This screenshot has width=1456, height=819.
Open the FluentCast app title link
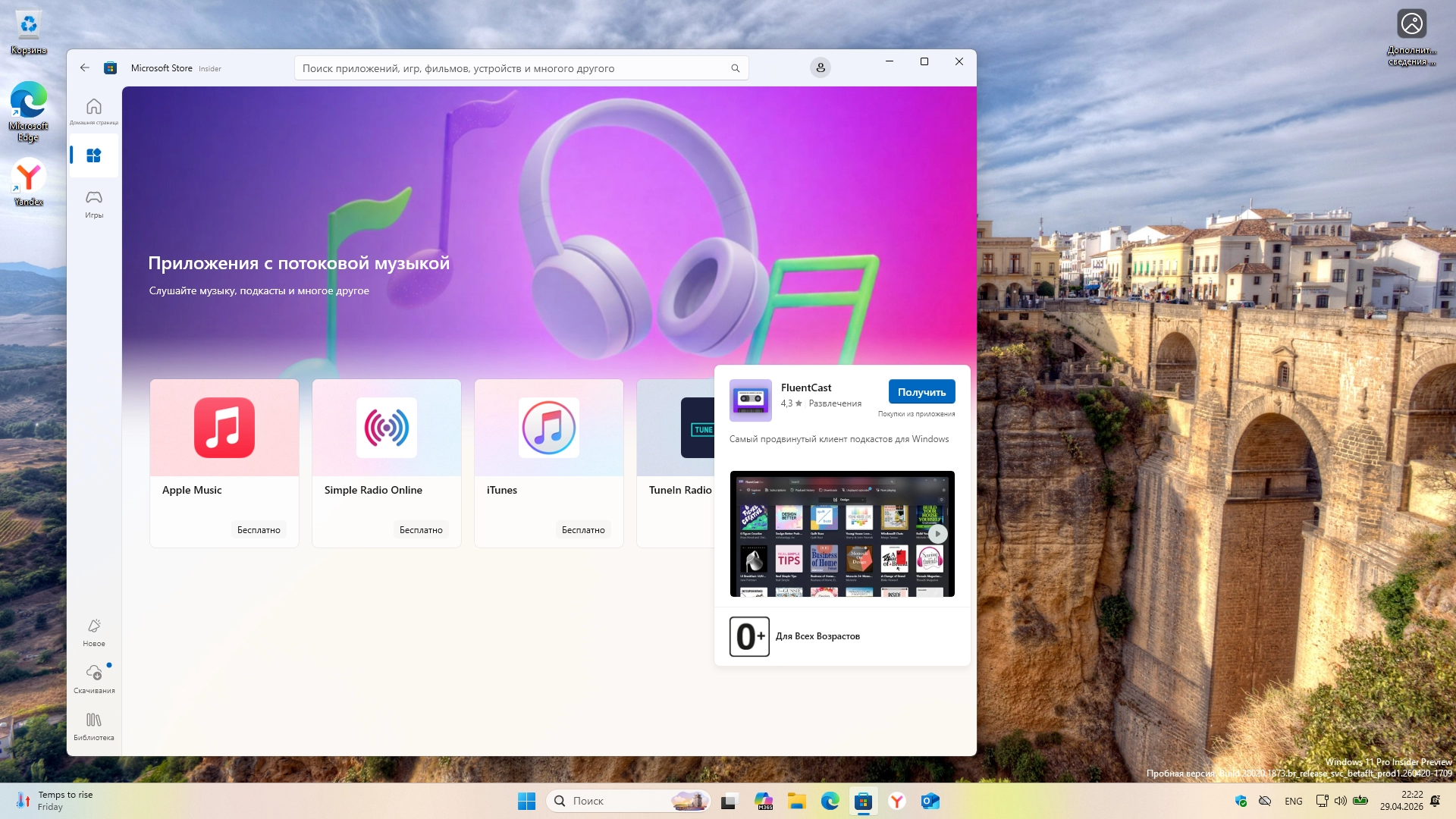coord(805,388)
